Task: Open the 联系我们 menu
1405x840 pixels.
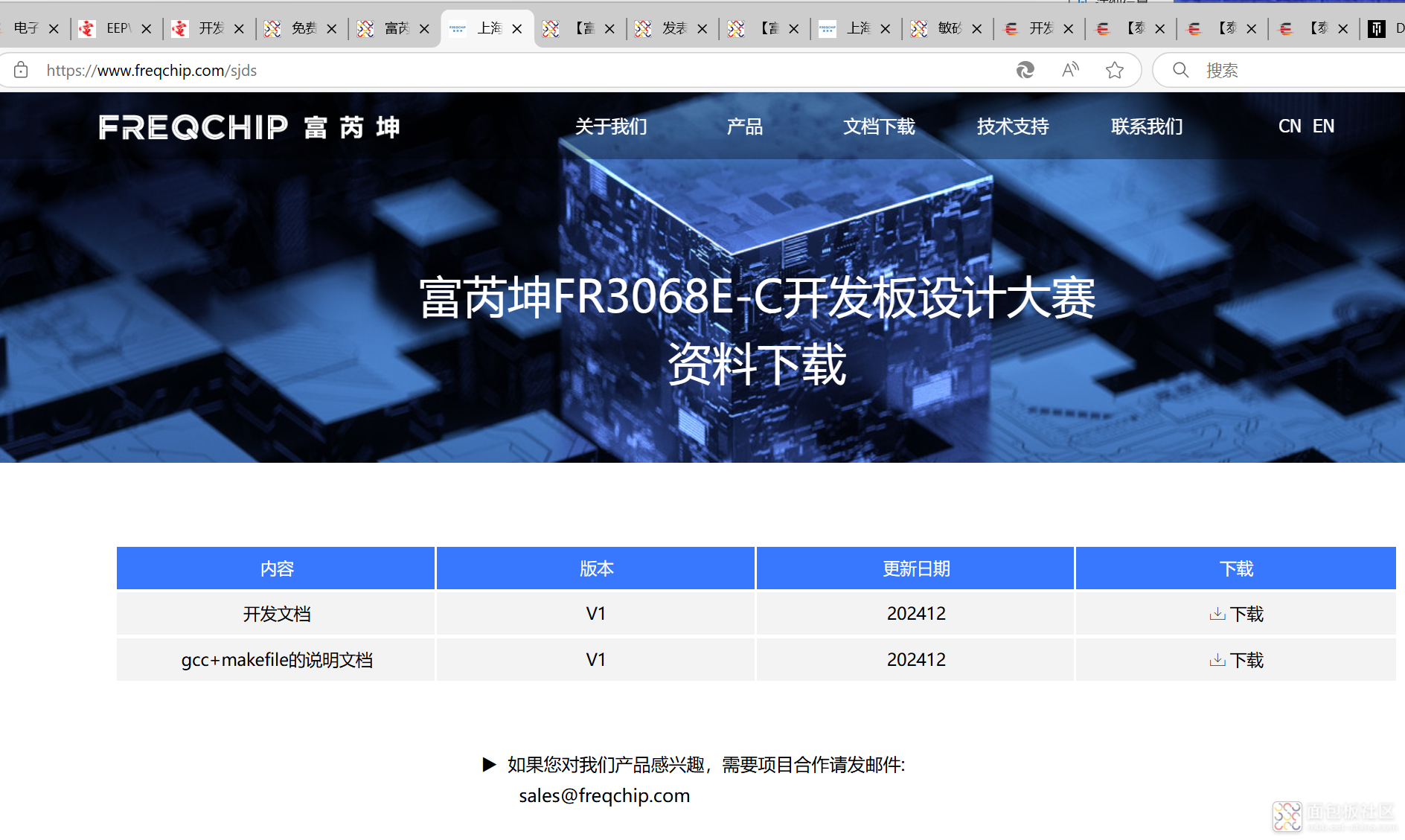Action: coord(1147,126)
